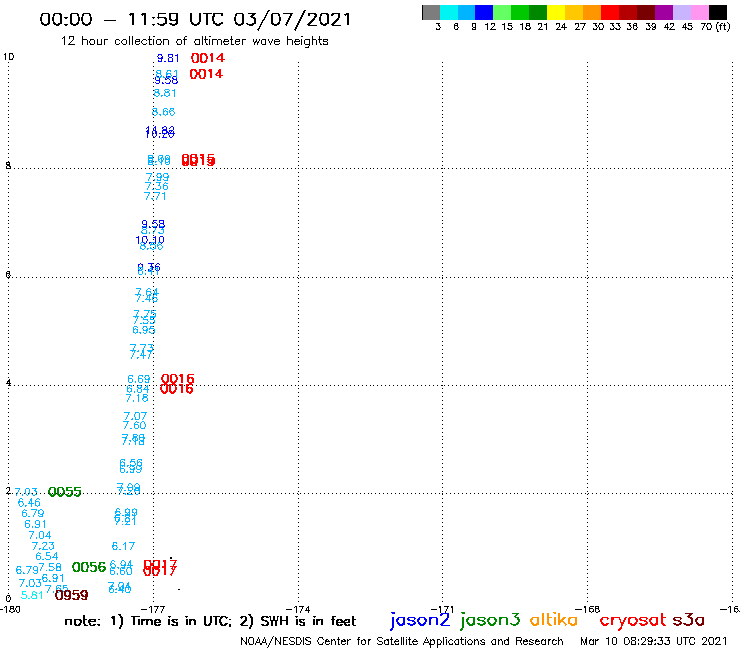Click the wave height value 7.58
The image size is (740, 650).
(50, 567)
